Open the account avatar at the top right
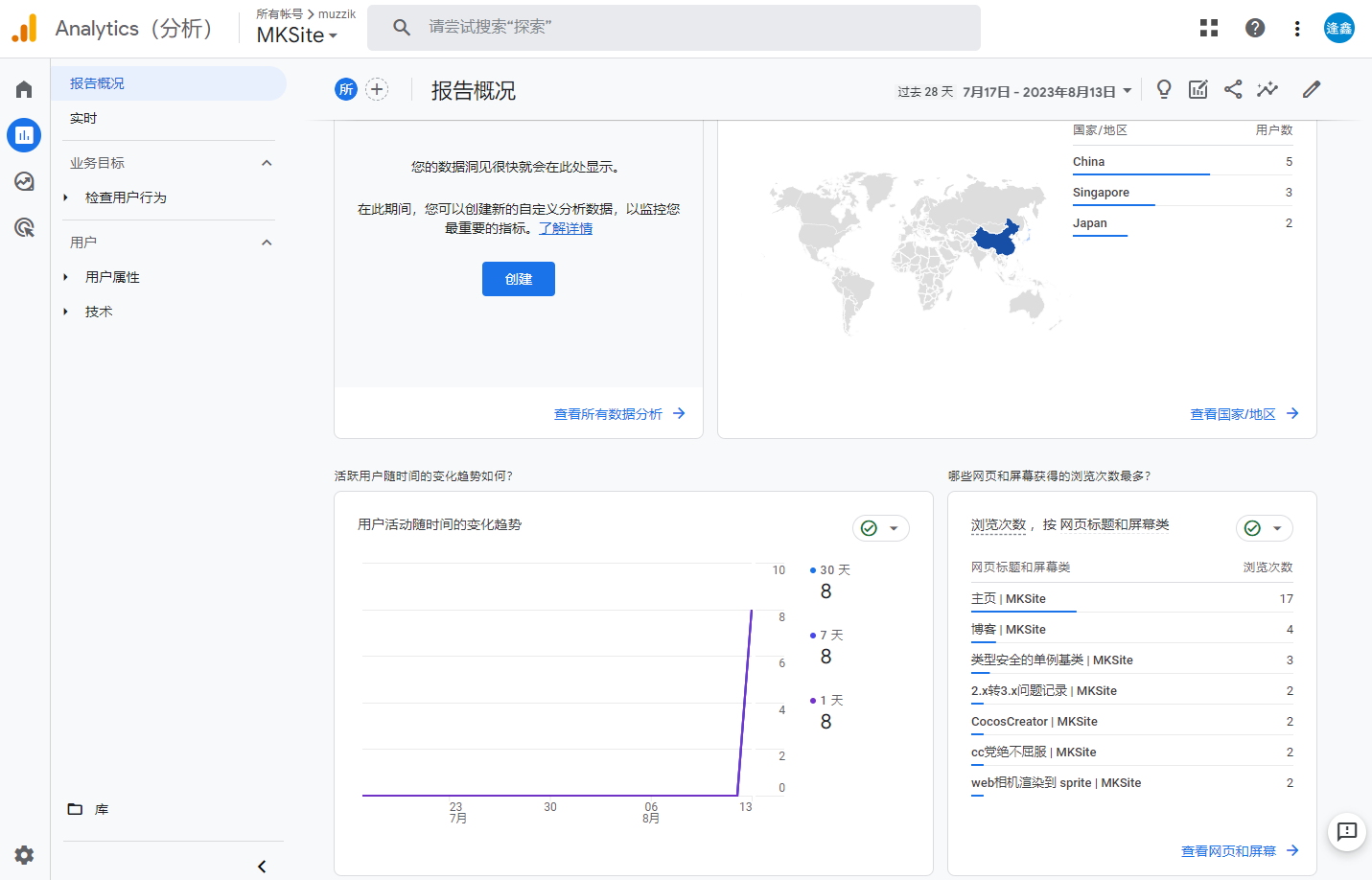This screenshot has height=880, width=1372. click(x=1339, y=28)
